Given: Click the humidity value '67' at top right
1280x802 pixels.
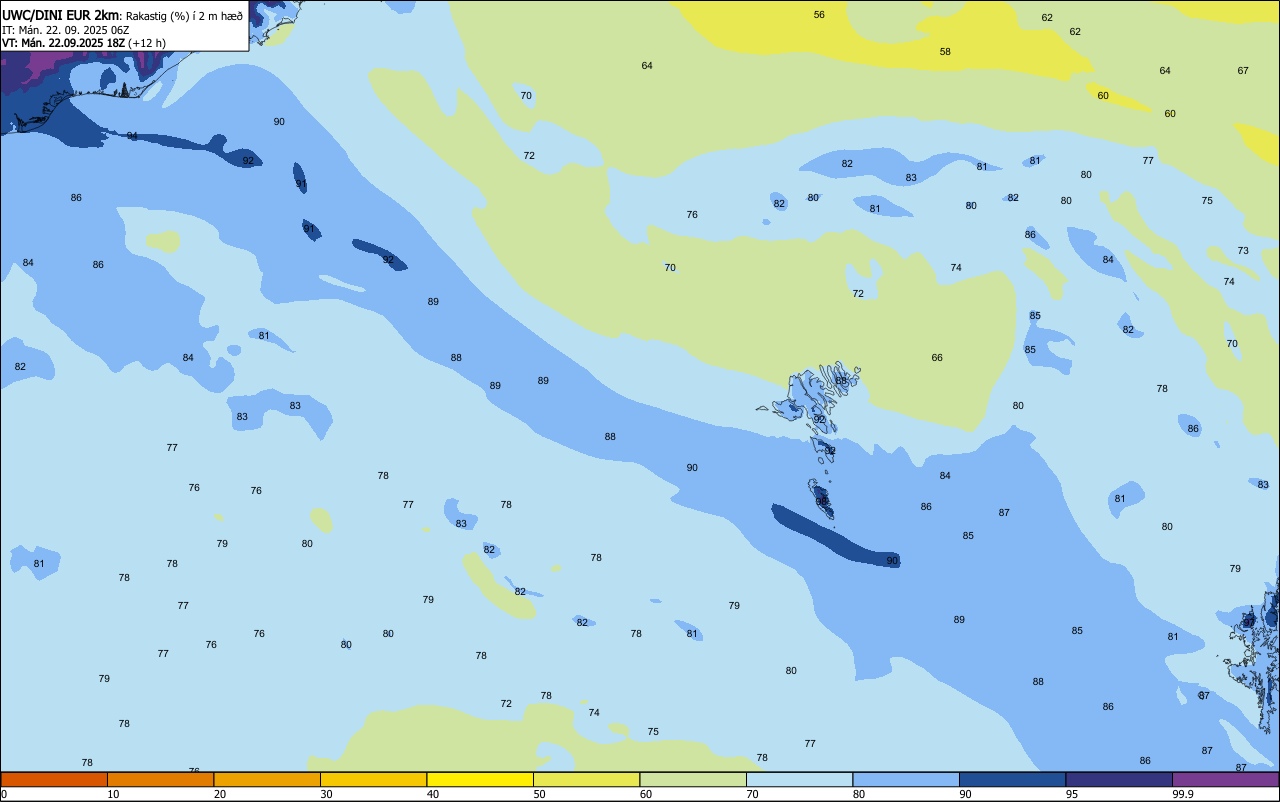Looking at the screenshot, I should tap(1243, 71).
